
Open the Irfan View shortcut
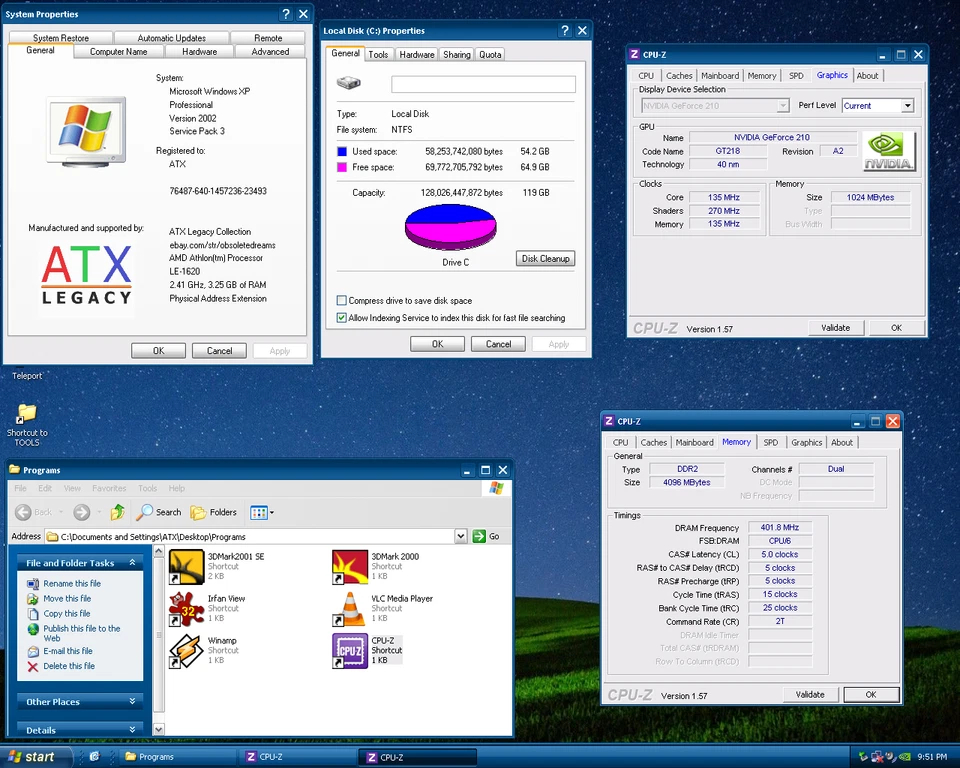coord(187,607)
